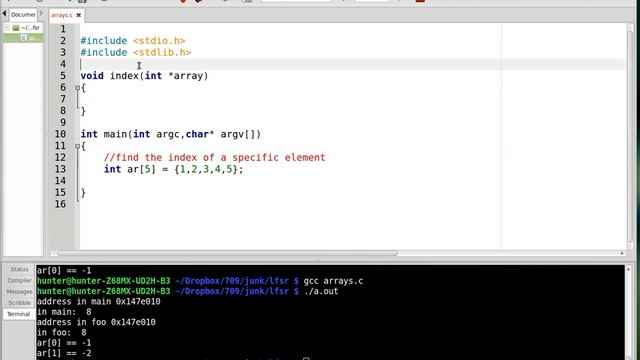This screenshot has width=640, height=360.
Task: Collapse the ~/...fsr folder tree node
Action: click(x=7, y=28)
